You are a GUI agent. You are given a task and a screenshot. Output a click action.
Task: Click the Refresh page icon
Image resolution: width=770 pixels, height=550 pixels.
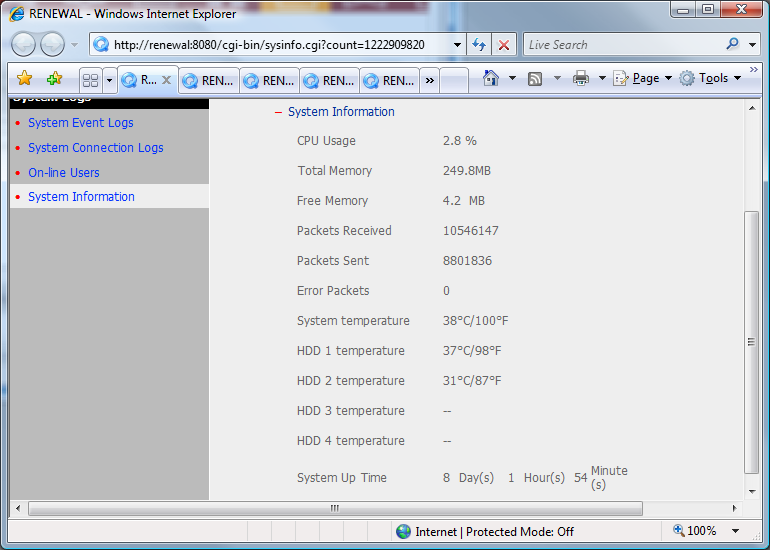pyautogui.click(x=479, y=45)
